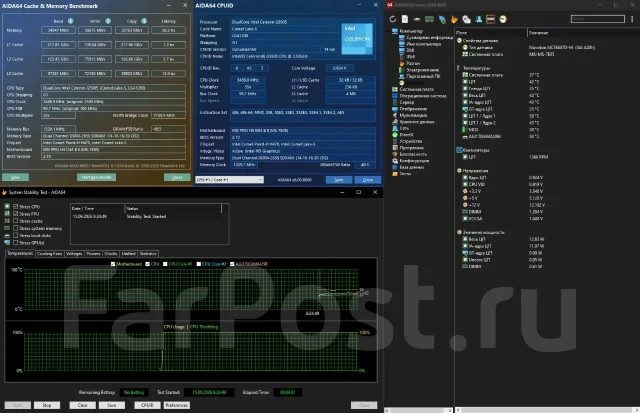Switch to Voltages tab
This screenshot has height=413, width=640.
[74, 254]
